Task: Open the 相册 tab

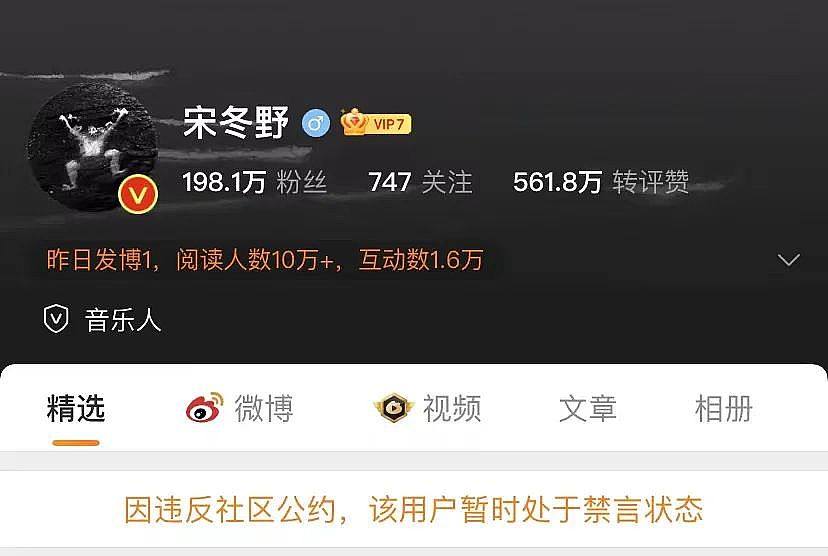Action: click(x=723, y=408)
